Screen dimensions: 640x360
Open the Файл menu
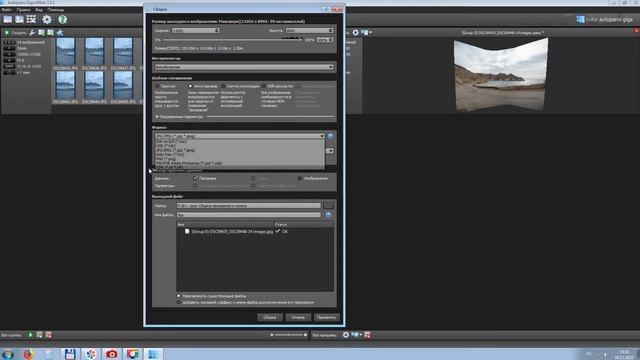point(7,9)
